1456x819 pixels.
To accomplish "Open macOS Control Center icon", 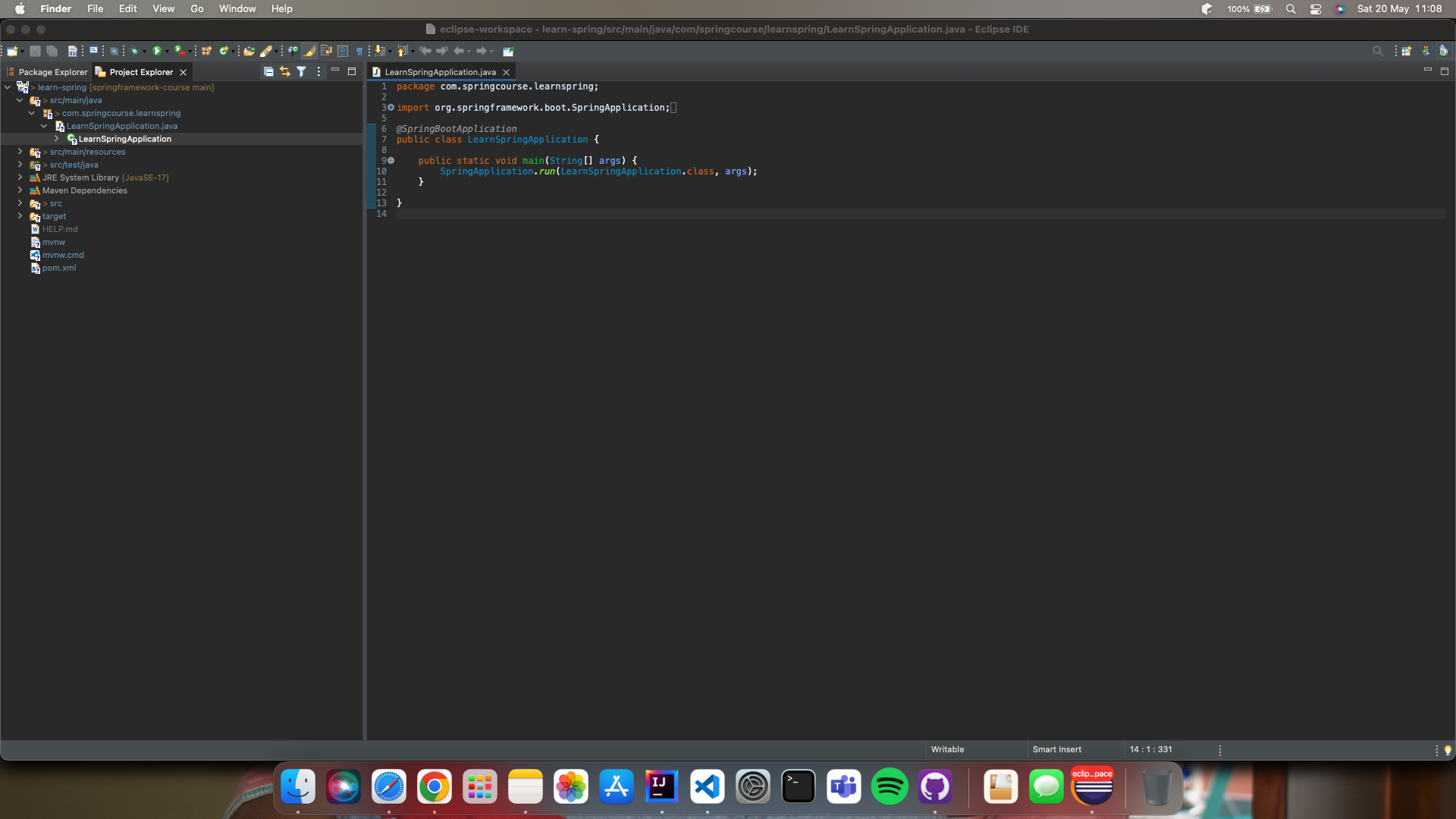I will pos(1316,8).
